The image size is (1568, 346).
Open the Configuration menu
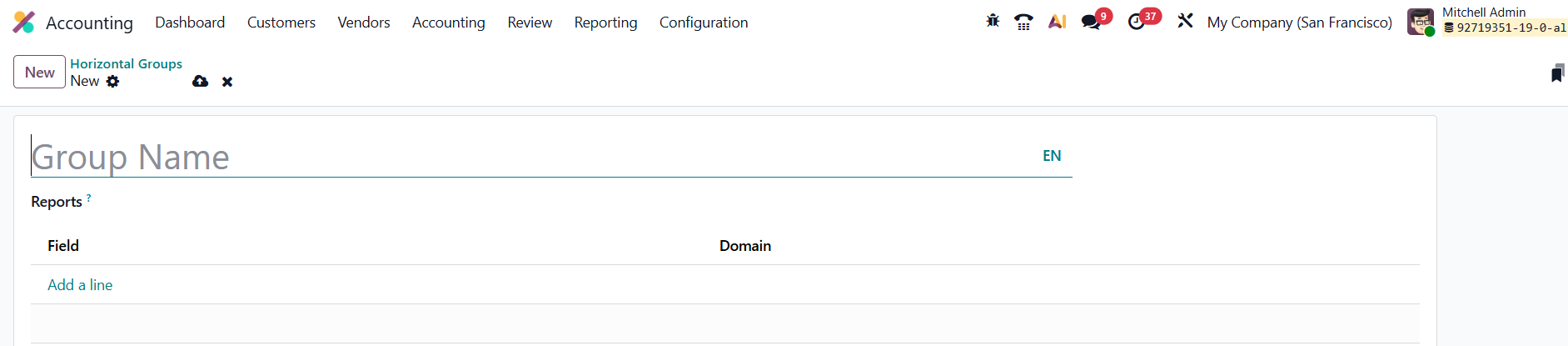(704, 23)
